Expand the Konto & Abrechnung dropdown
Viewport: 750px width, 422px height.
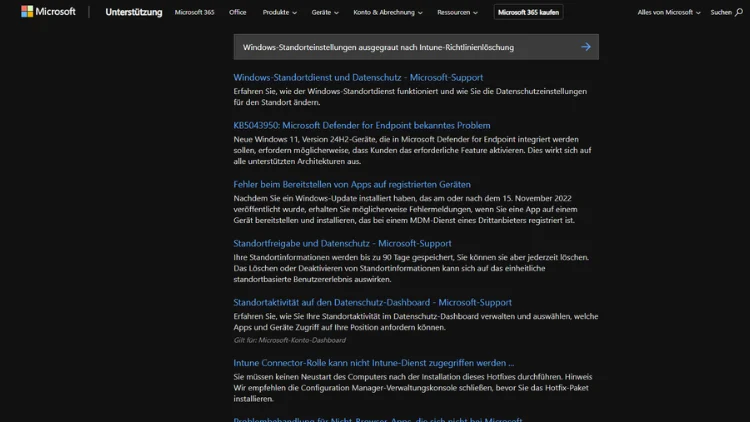(388, 12)
